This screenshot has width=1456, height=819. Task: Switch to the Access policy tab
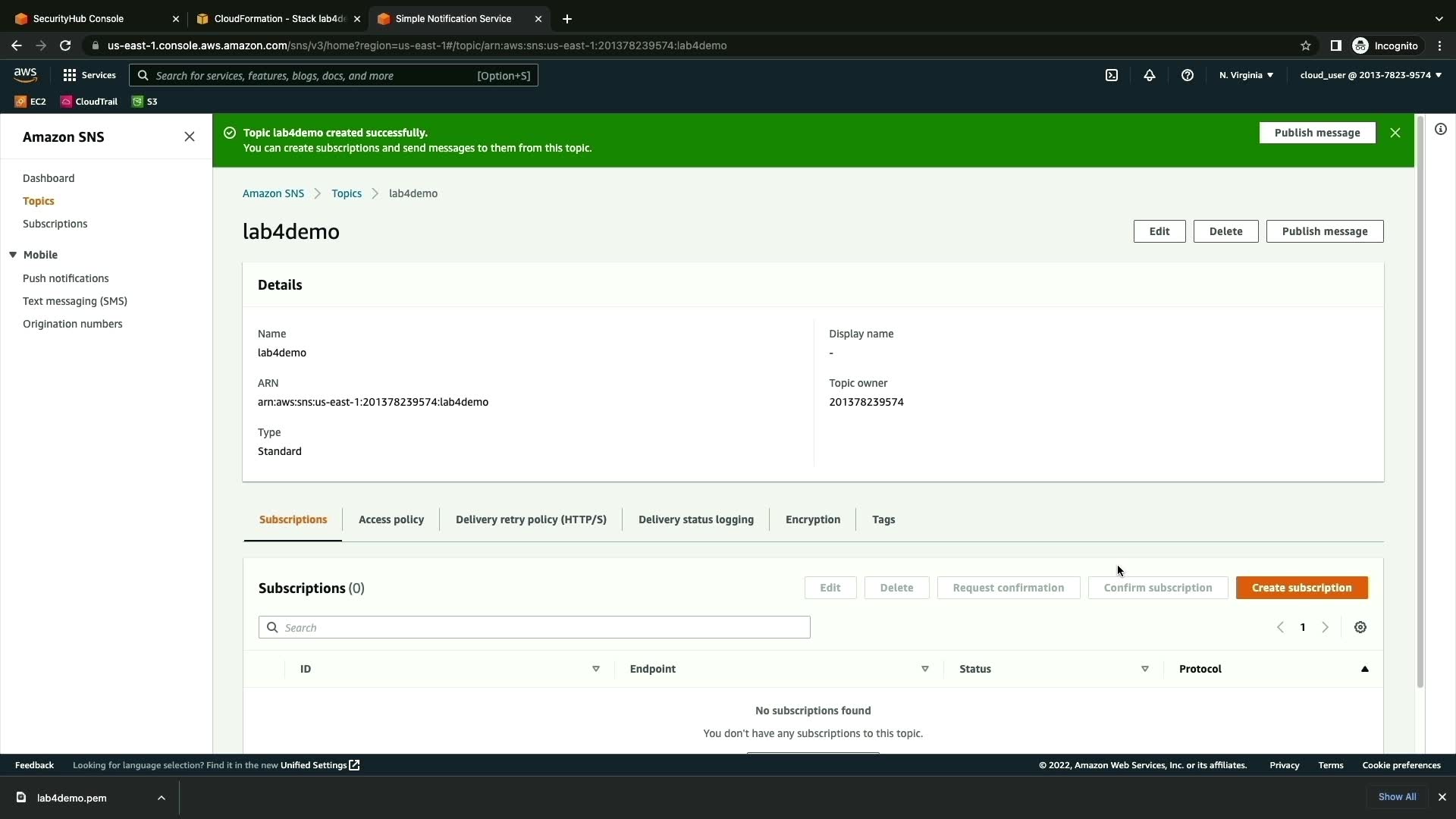(x=391, y=519)
